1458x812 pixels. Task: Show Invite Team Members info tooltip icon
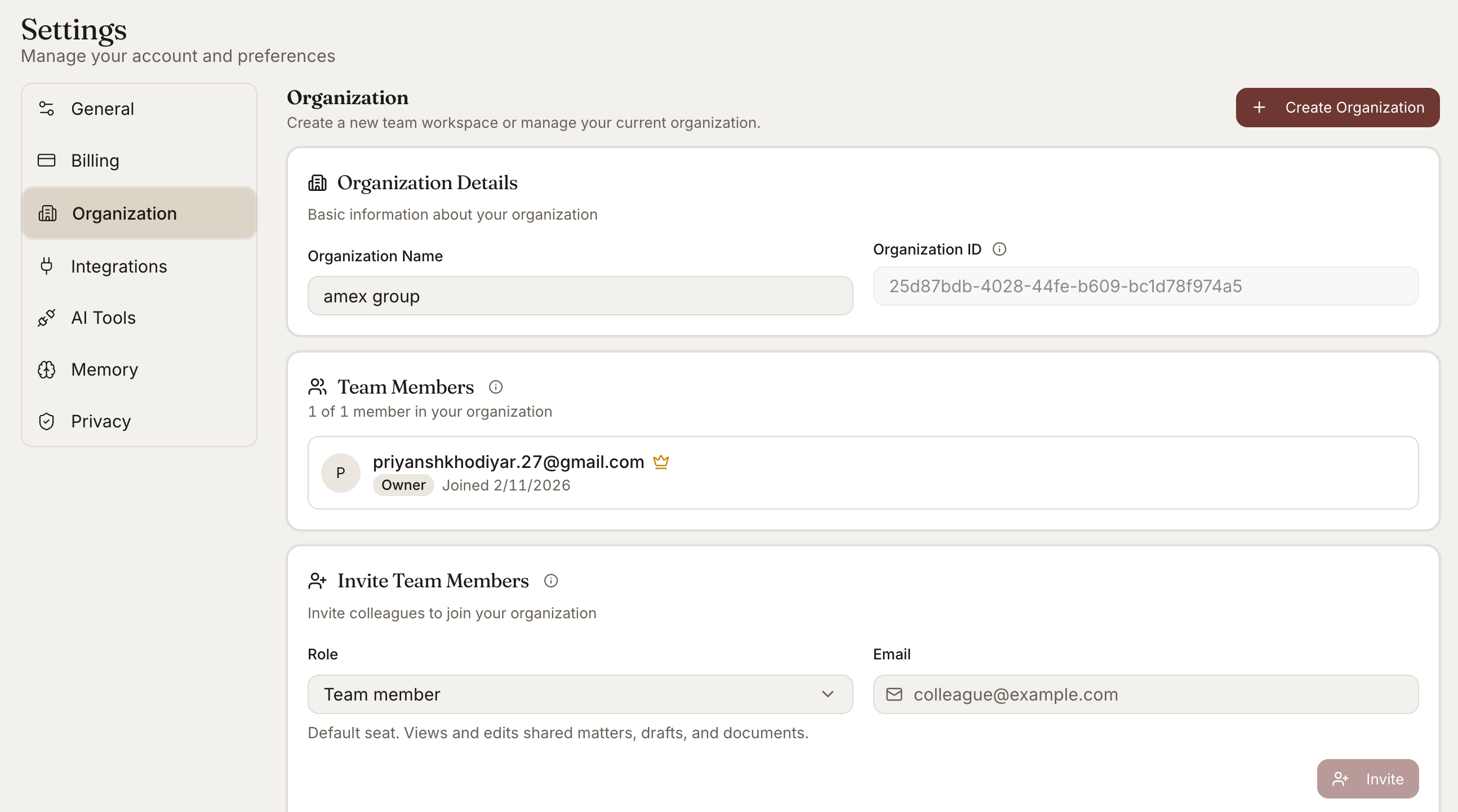click(551, 581)
